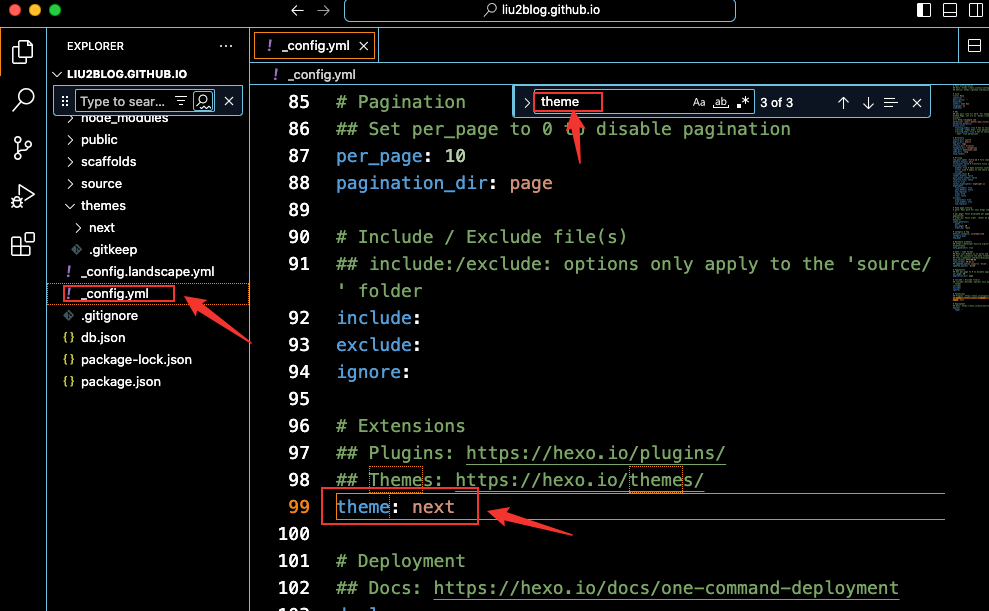This screenshot has height=611, width=989.
Task: Open the Source Control view
Action: 22,148
